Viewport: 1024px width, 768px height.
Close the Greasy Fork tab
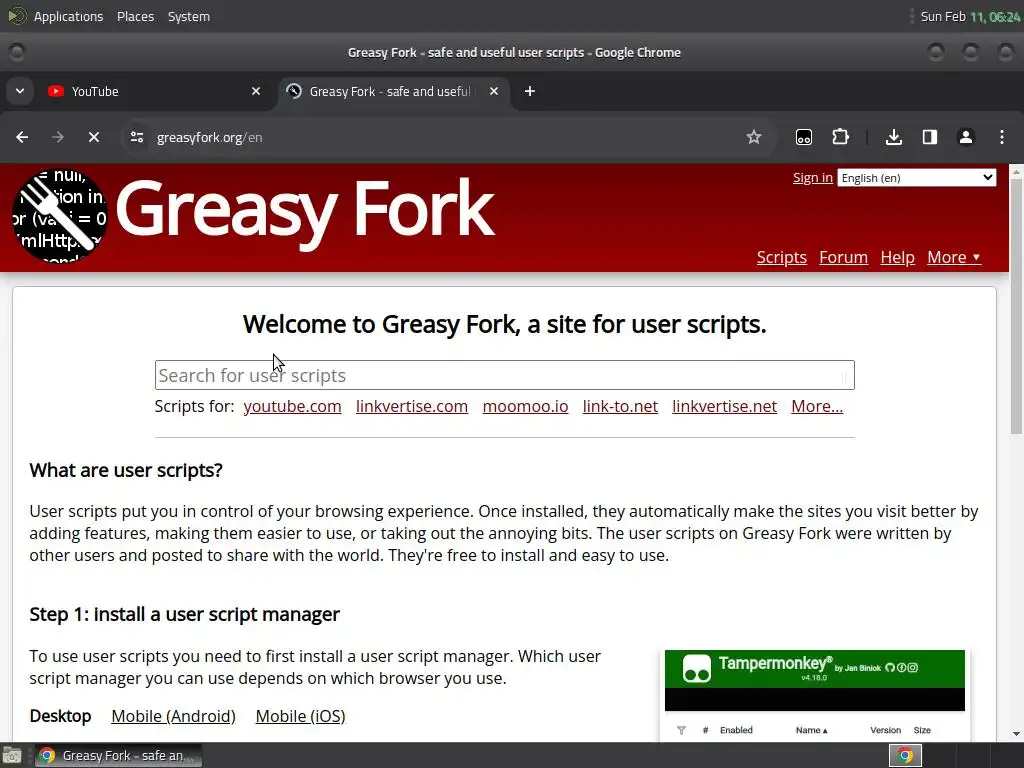494,91
